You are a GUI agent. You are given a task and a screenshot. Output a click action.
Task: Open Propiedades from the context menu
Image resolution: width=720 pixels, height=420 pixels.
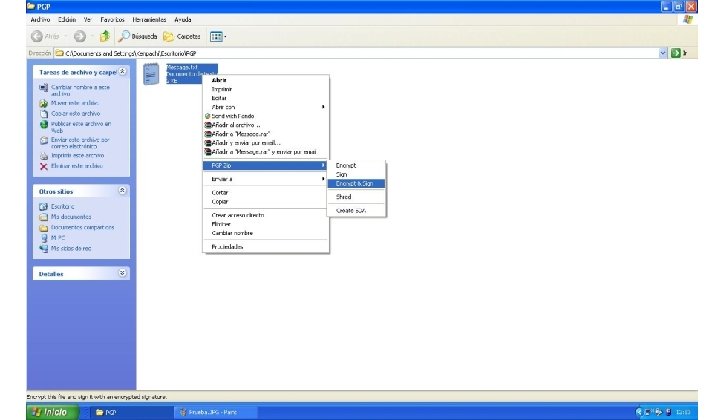tap(266, 246)
